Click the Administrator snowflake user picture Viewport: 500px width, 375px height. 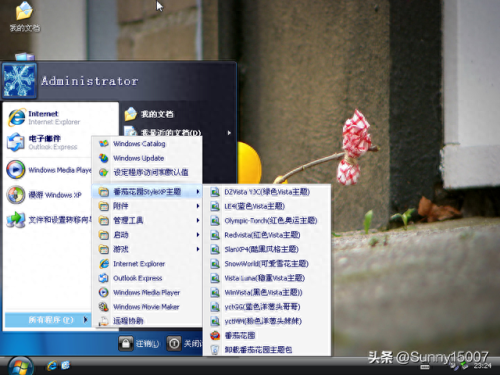click(19, 80)
